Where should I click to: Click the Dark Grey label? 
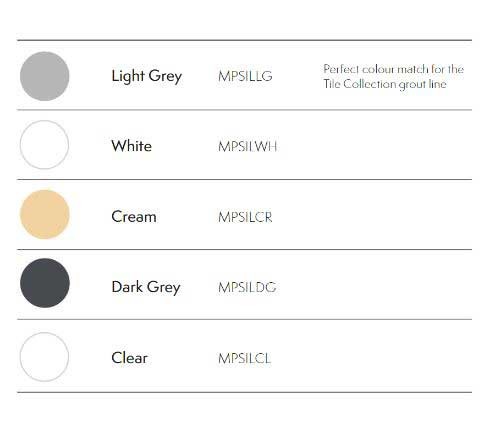[x=146, y=287]
